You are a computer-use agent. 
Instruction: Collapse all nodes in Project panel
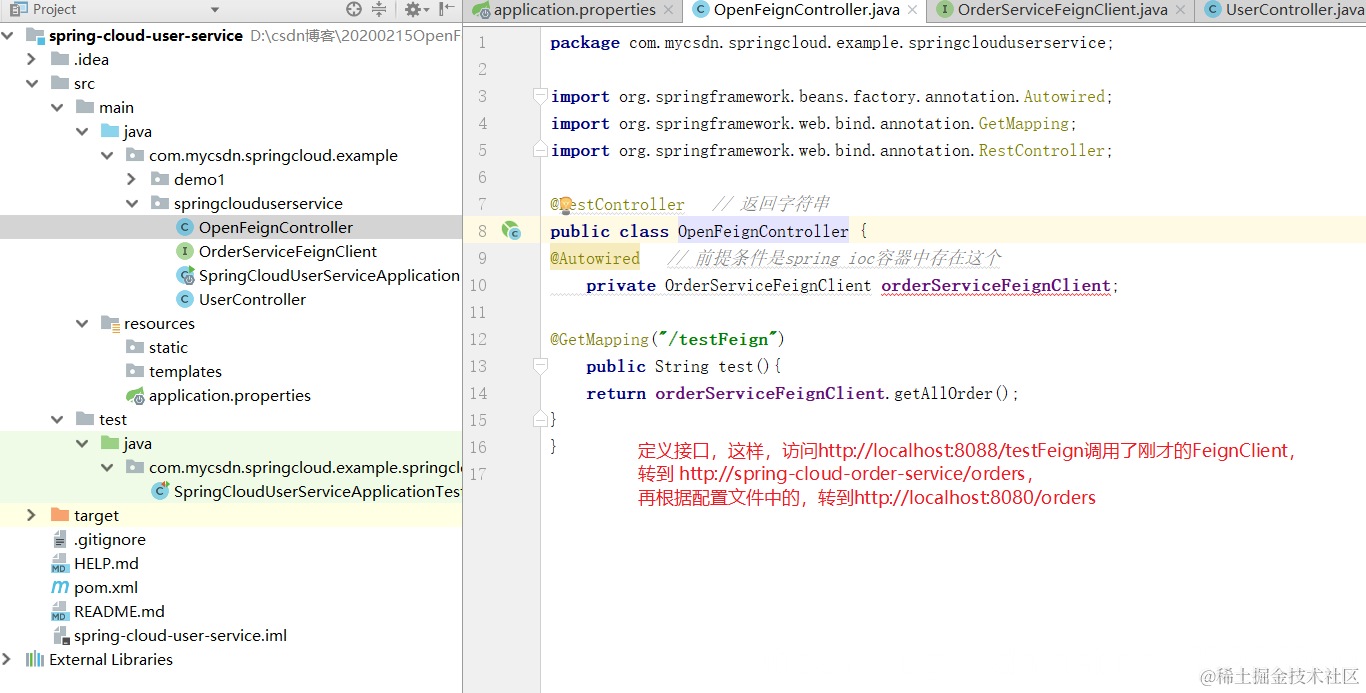(x=379, y=9)
